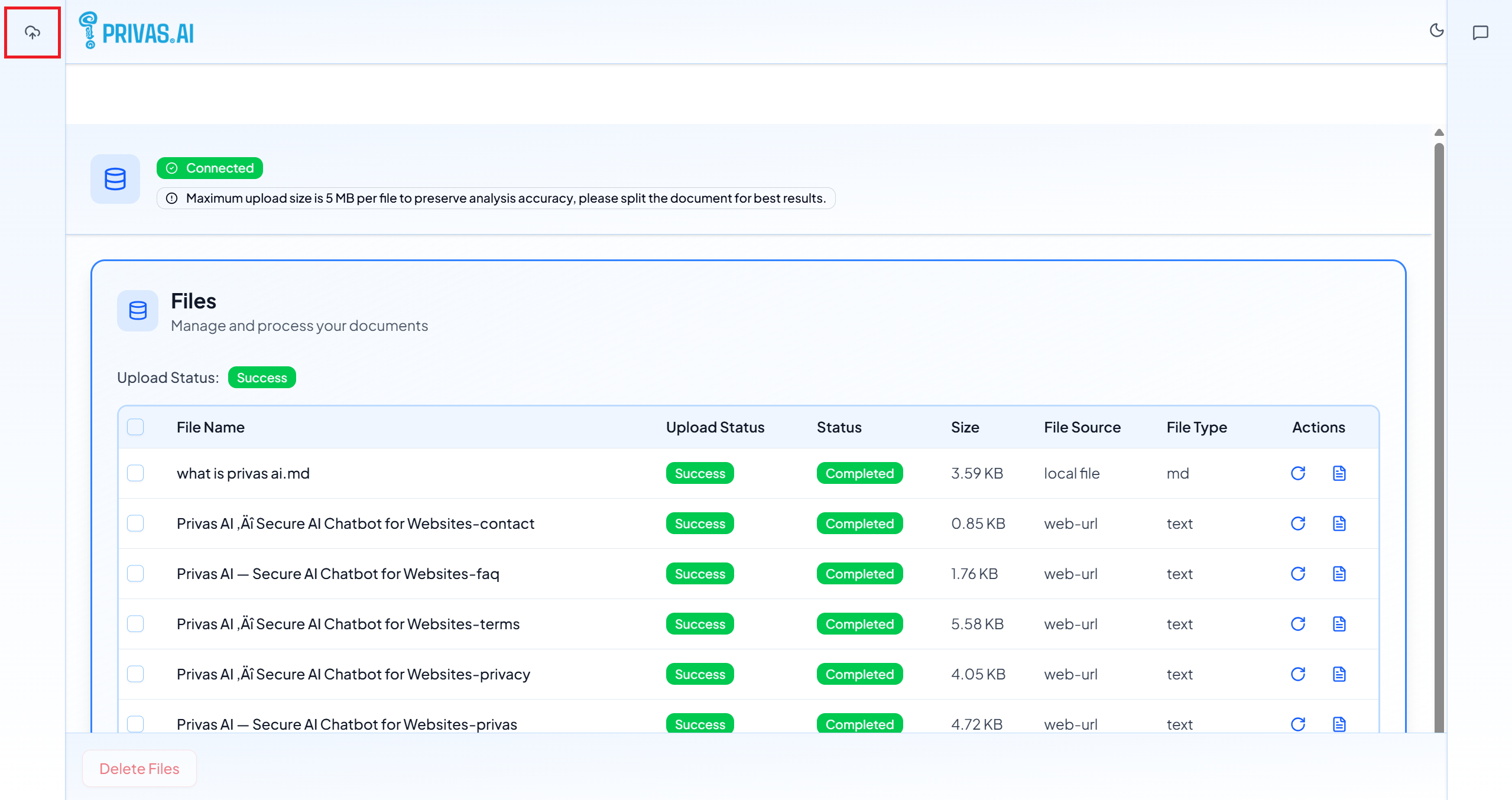The width and height of the screenshot is (1512, 800).
Task: Click the scrollbar up arrow
Action: (x=1439, y=132)
